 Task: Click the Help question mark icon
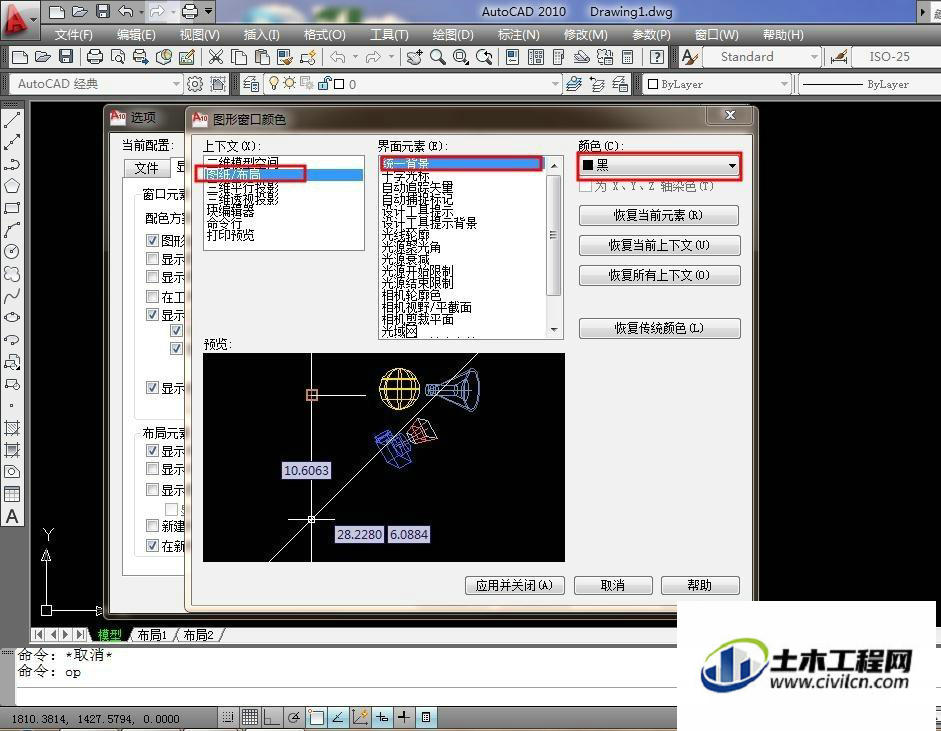pos(657,57)
